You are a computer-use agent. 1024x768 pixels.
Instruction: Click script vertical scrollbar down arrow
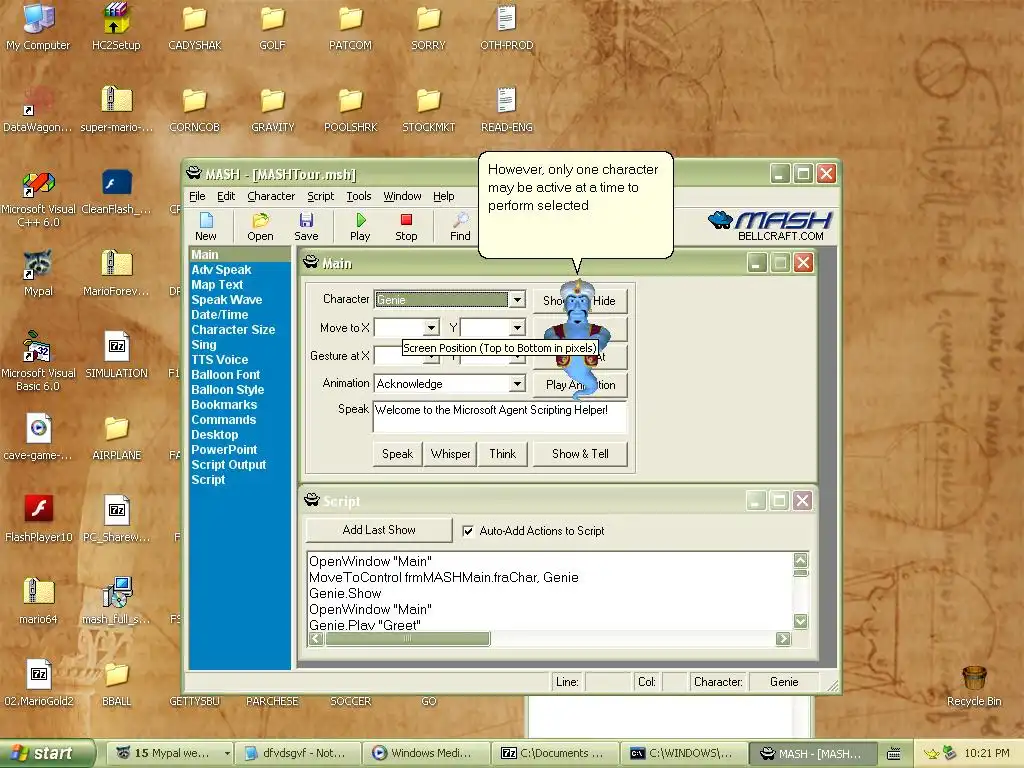tap(801, 621)
